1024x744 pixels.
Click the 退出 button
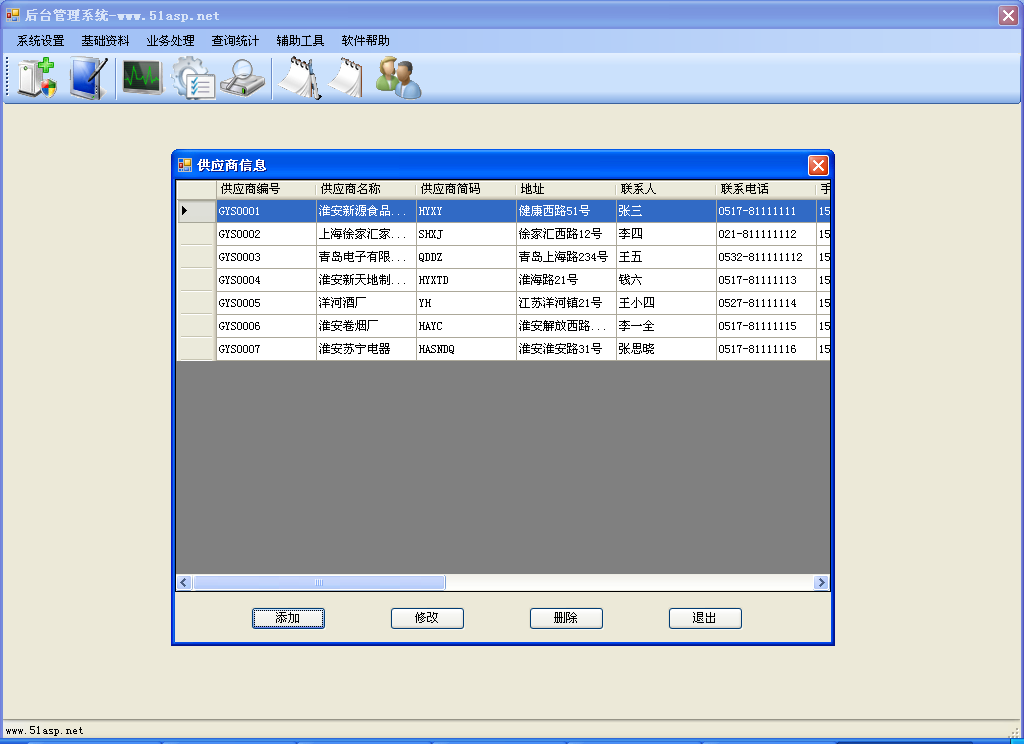(x=705, y=618)
